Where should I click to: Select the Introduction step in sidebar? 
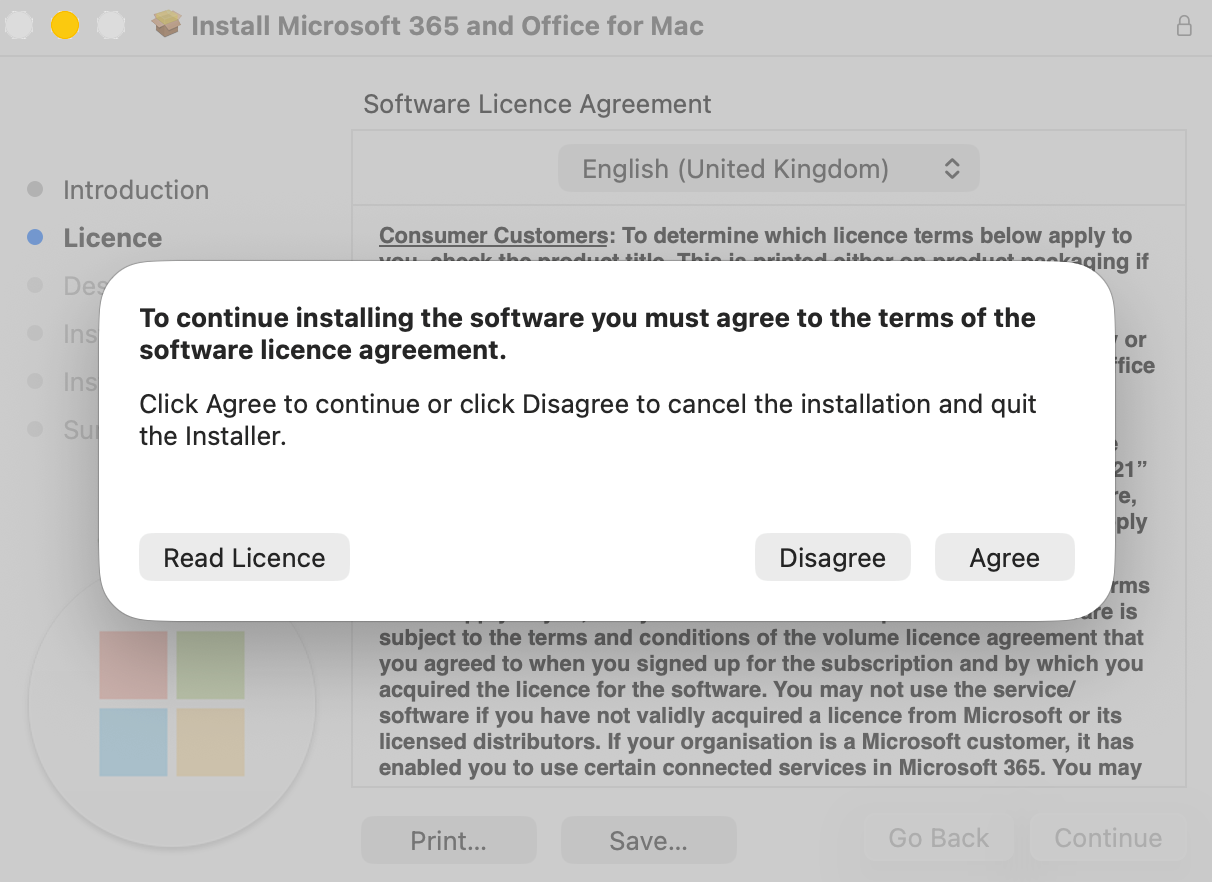coord(136,190)
